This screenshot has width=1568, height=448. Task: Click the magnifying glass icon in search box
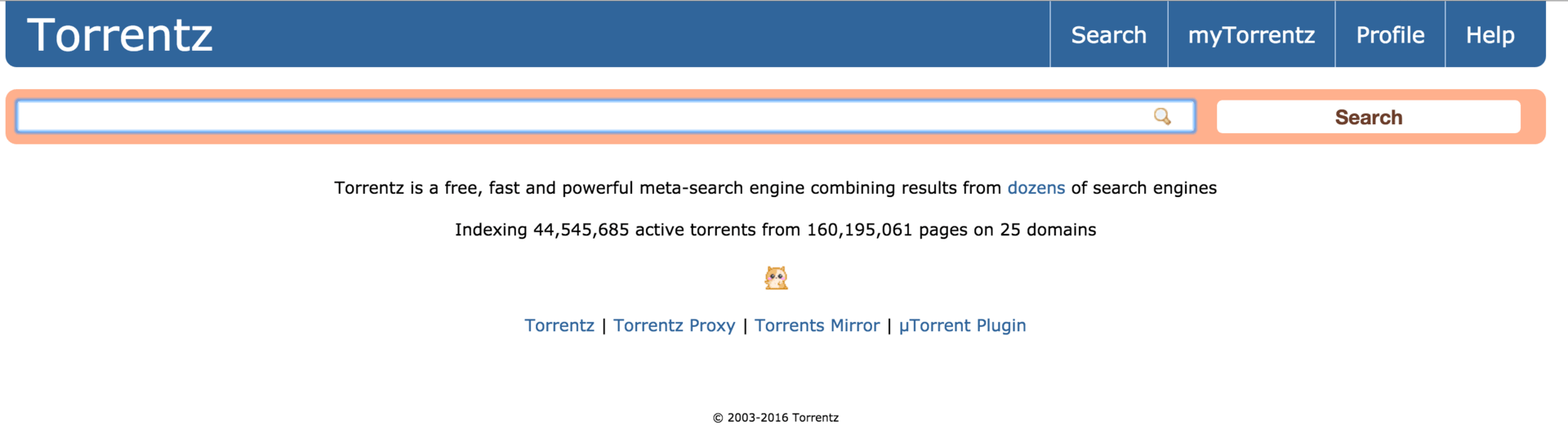click(x=1162, y=116)
